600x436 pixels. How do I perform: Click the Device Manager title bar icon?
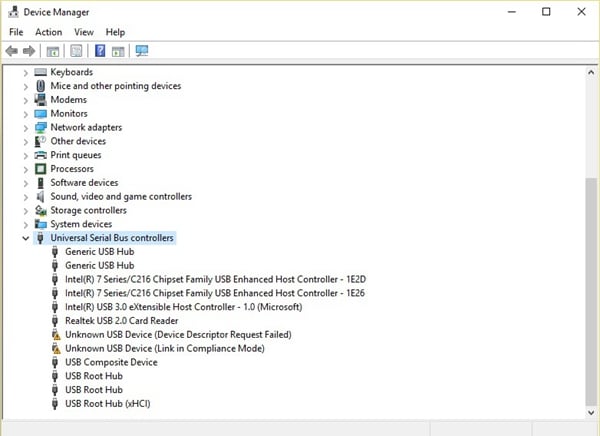[x=13, y=12]
